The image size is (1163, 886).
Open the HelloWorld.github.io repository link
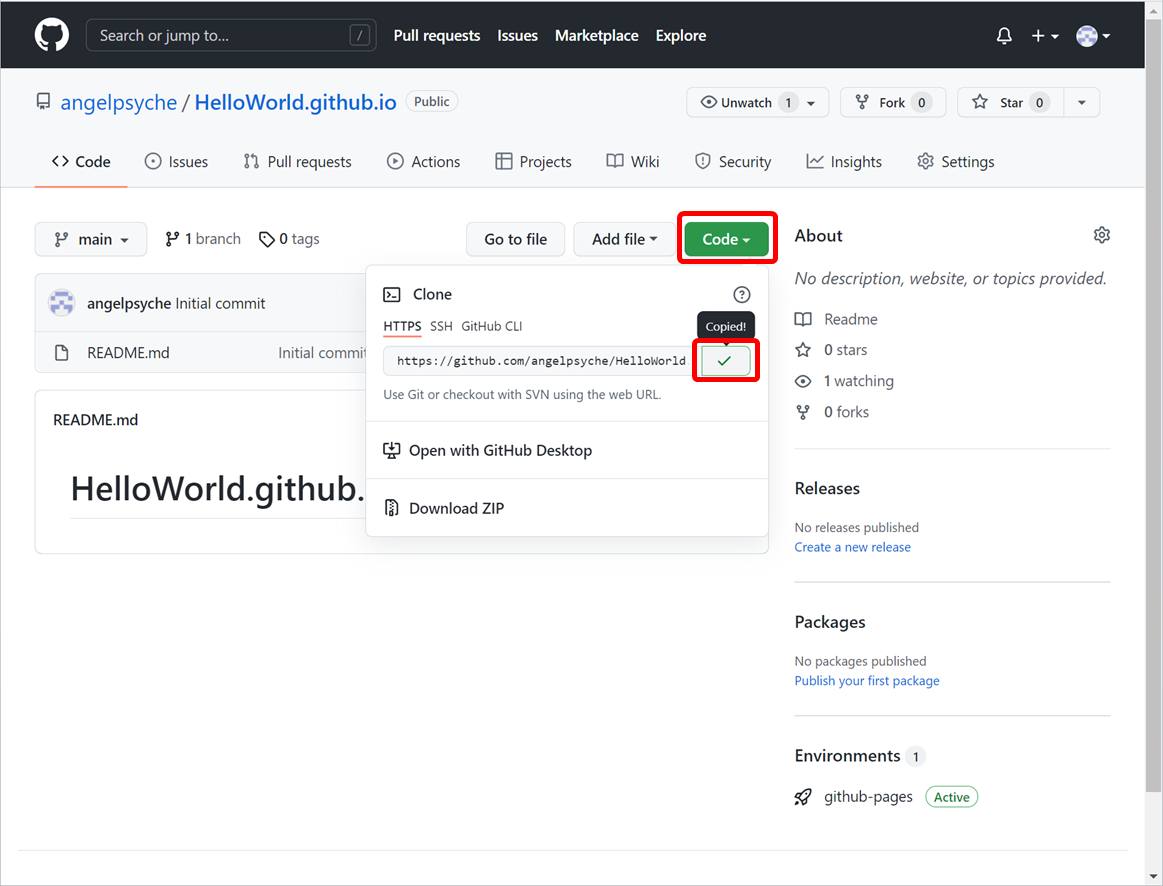pyautogui.click(x=296, y=102)
